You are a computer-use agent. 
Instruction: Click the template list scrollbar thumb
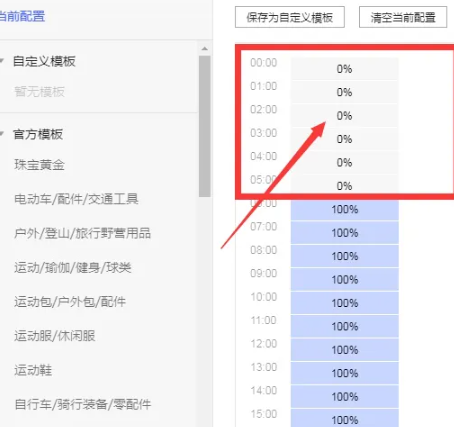point(205,126)
